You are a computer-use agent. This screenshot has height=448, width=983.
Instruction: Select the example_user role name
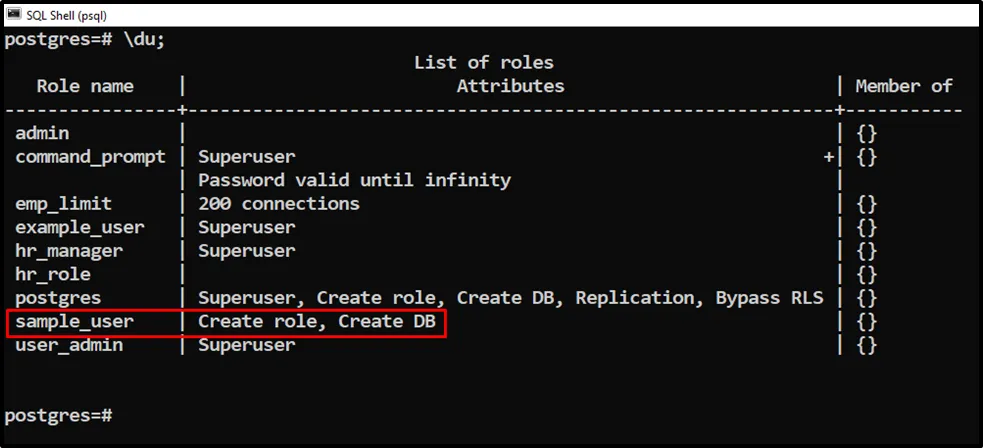point(79,228)
